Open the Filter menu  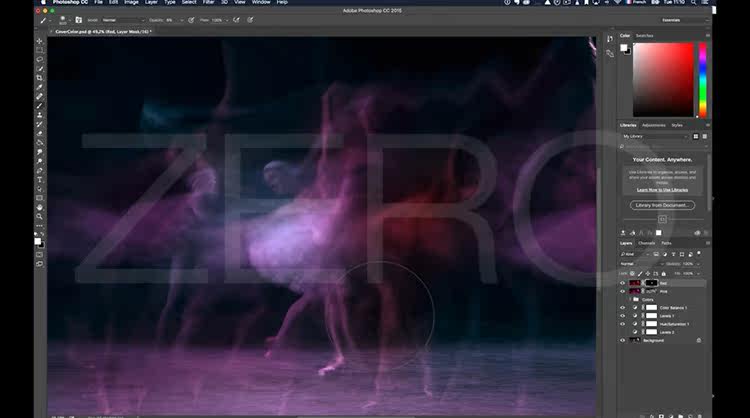tap(208, 2)
